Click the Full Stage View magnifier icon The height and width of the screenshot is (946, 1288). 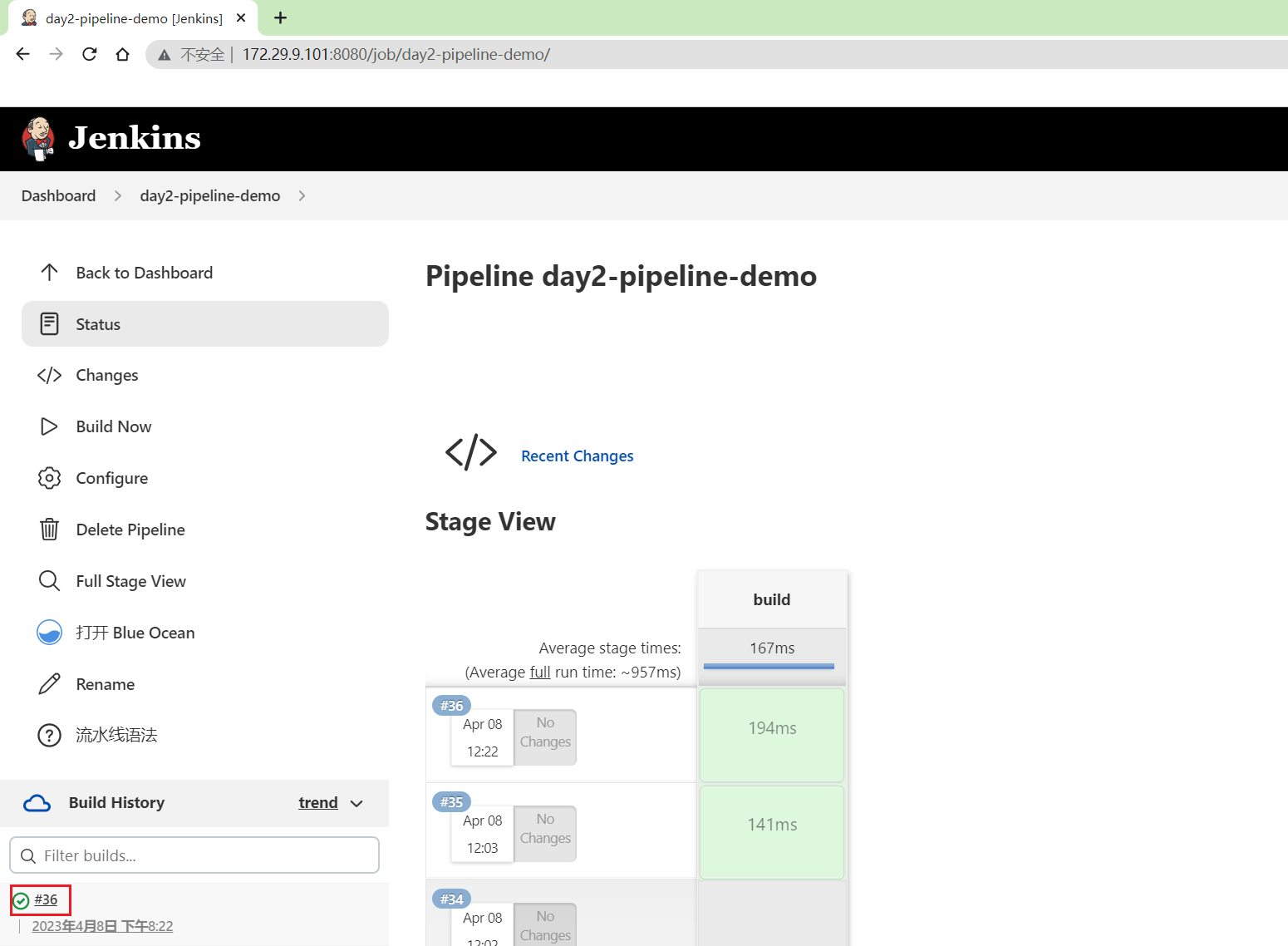pyautogui.click(x=49, y=581)
